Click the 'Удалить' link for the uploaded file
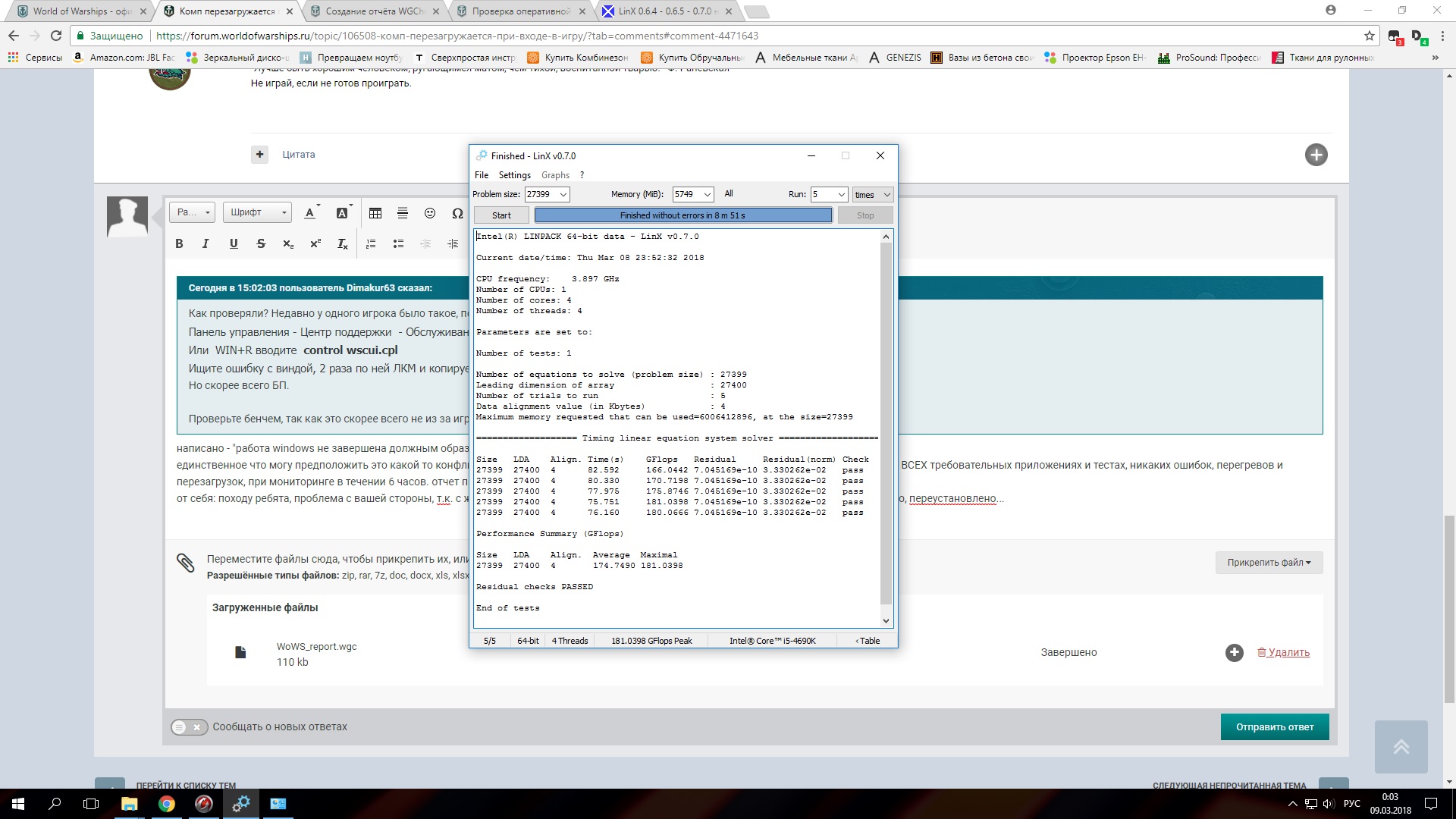Viewport: 1456px width, 819px height. (1283, 652)
